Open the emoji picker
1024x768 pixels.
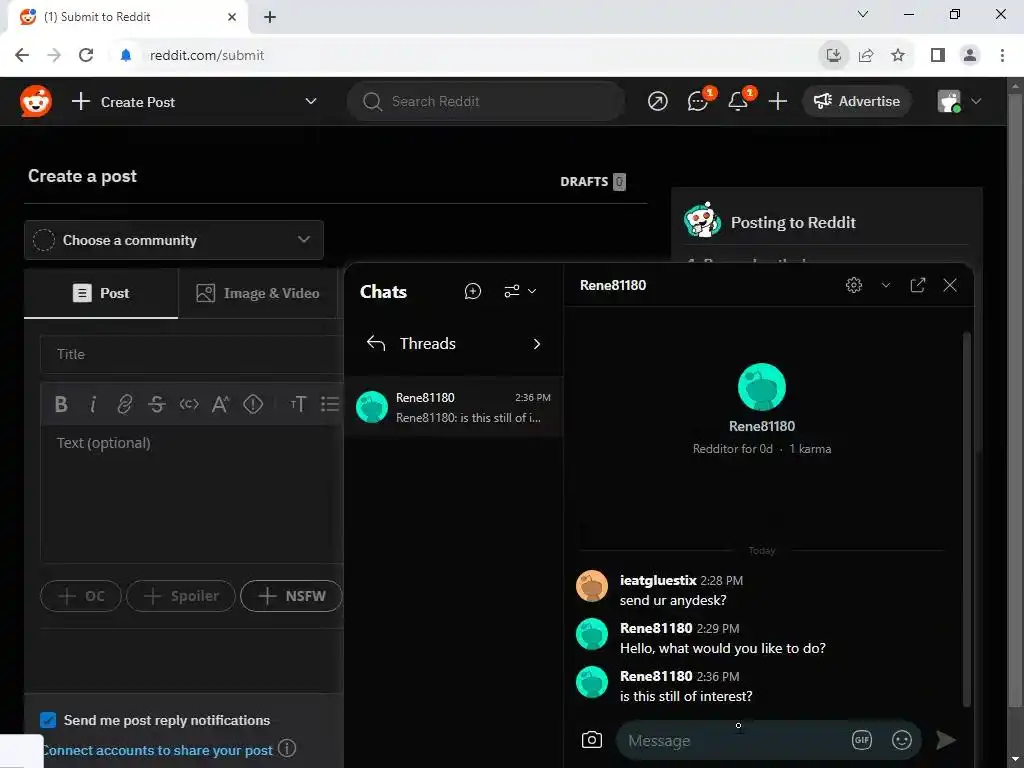[x=902, y=739]
